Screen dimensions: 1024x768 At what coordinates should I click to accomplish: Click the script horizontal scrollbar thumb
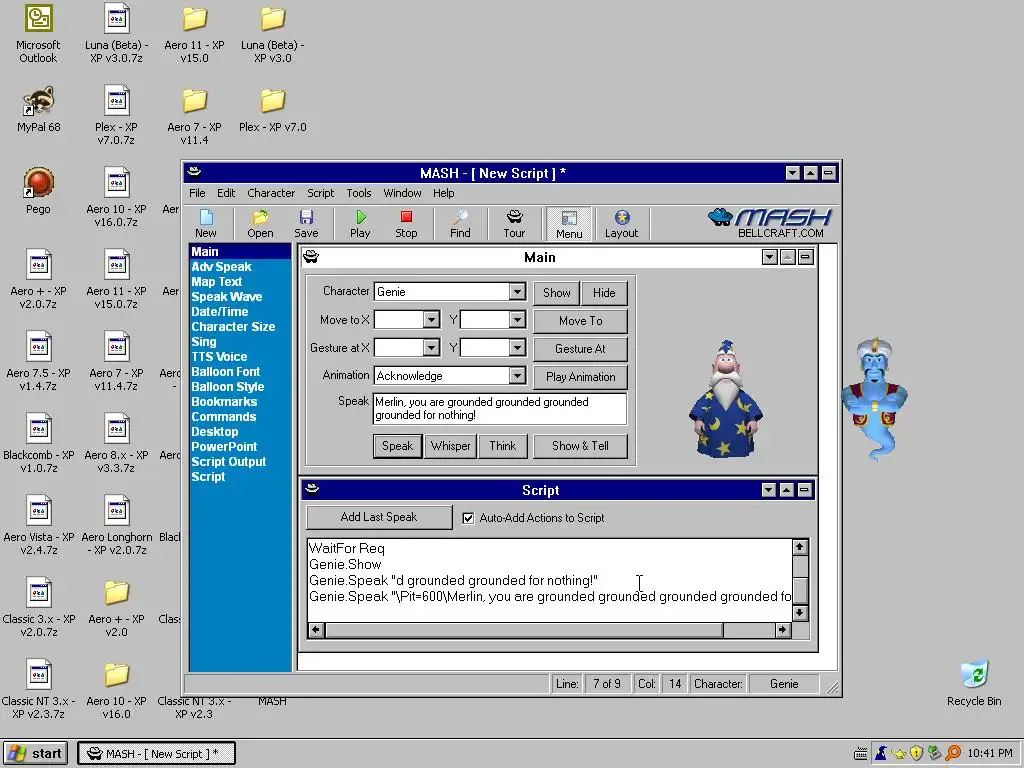tap(524, 630)
